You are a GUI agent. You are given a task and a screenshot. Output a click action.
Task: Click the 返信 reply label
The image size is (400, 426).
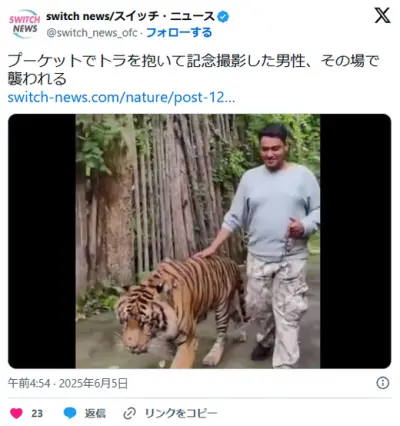[95, 414]
